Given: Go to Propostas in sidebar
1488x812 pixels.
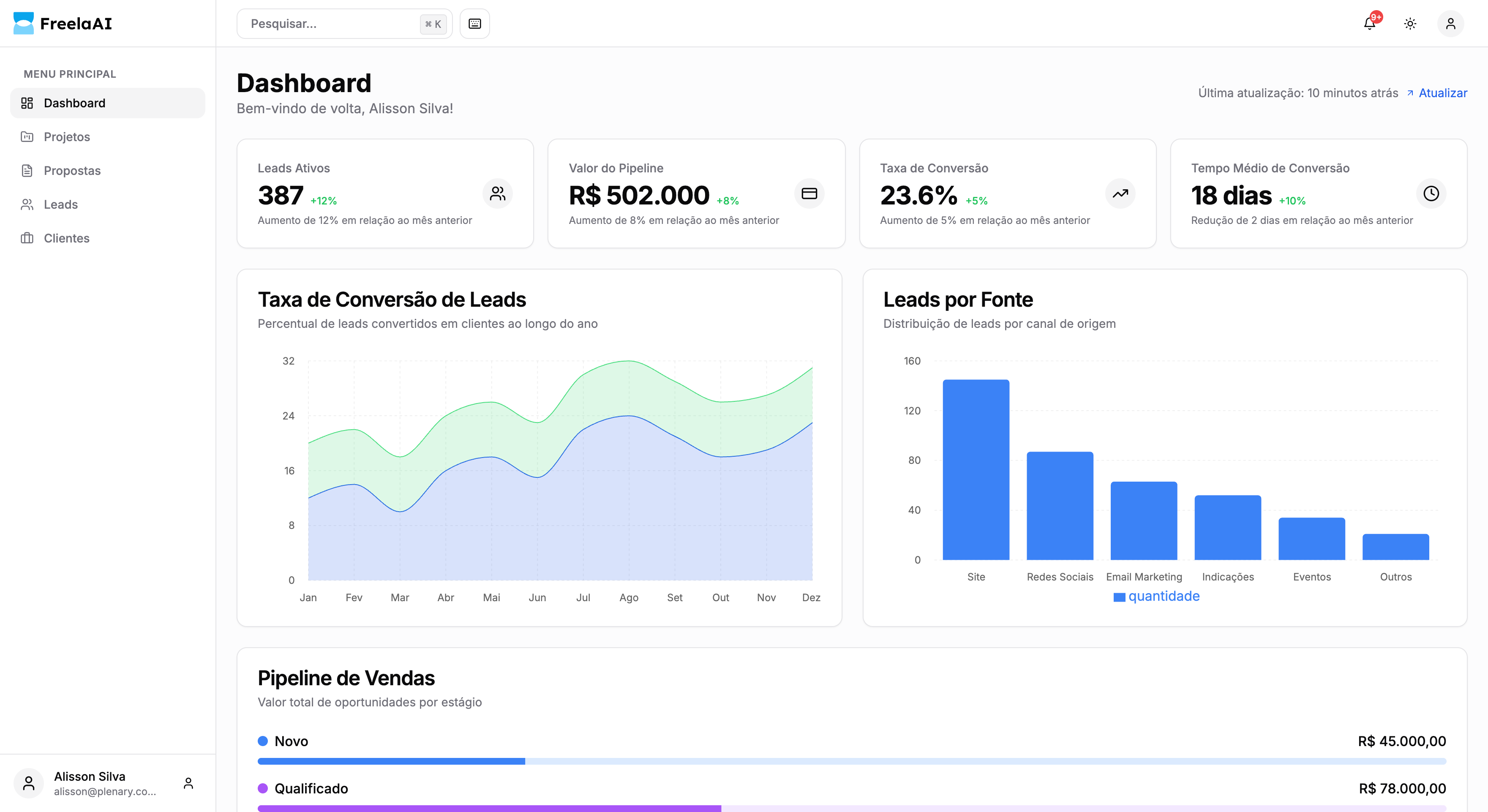Looking at the screenshot, I should tap(72, 171).
